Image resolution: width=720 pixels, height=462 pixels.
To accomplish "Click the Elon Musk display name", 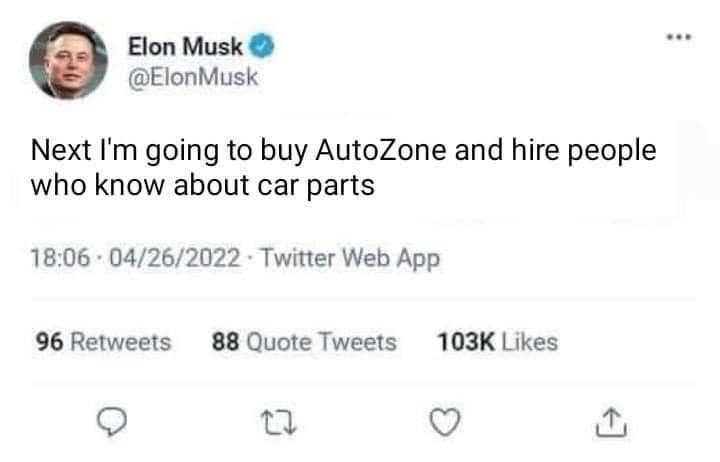I will [x=185, y=47].
